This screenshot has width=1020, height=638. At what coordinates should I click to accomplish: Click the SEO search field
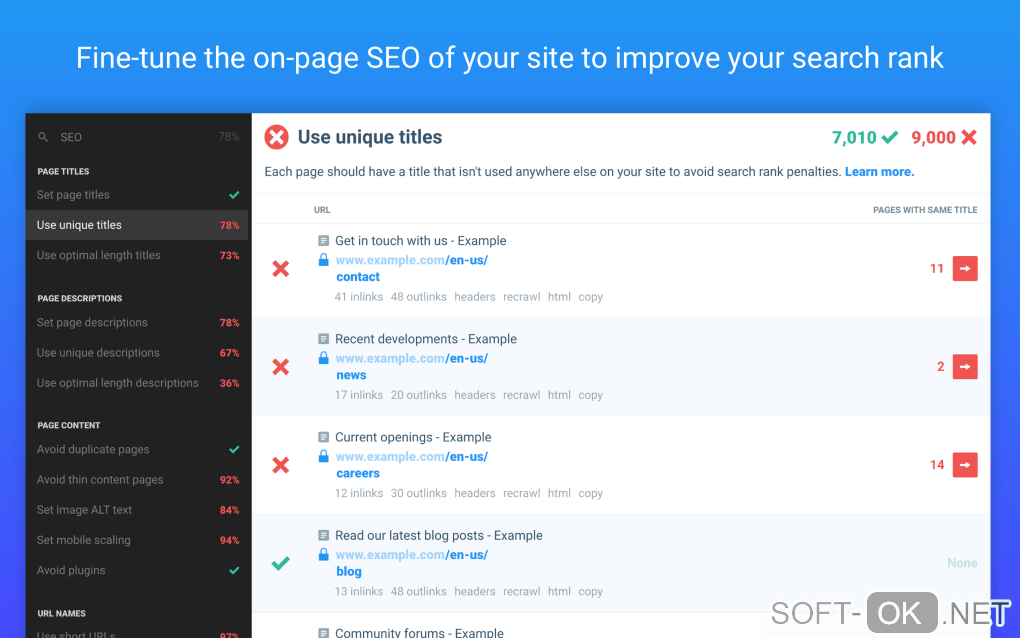138,137
